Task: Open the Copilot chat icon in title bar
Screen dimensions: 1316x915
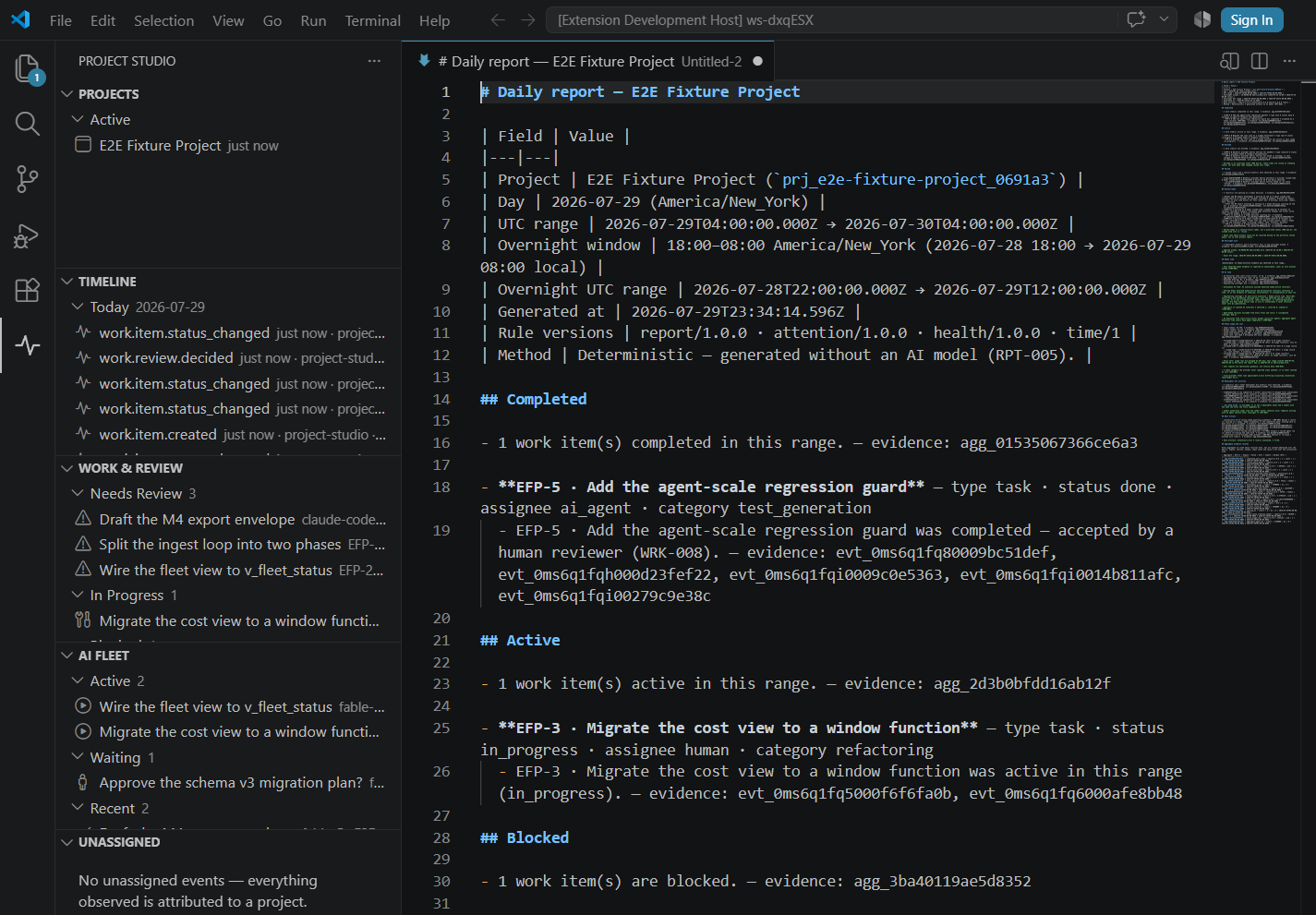Action: 1136,19
